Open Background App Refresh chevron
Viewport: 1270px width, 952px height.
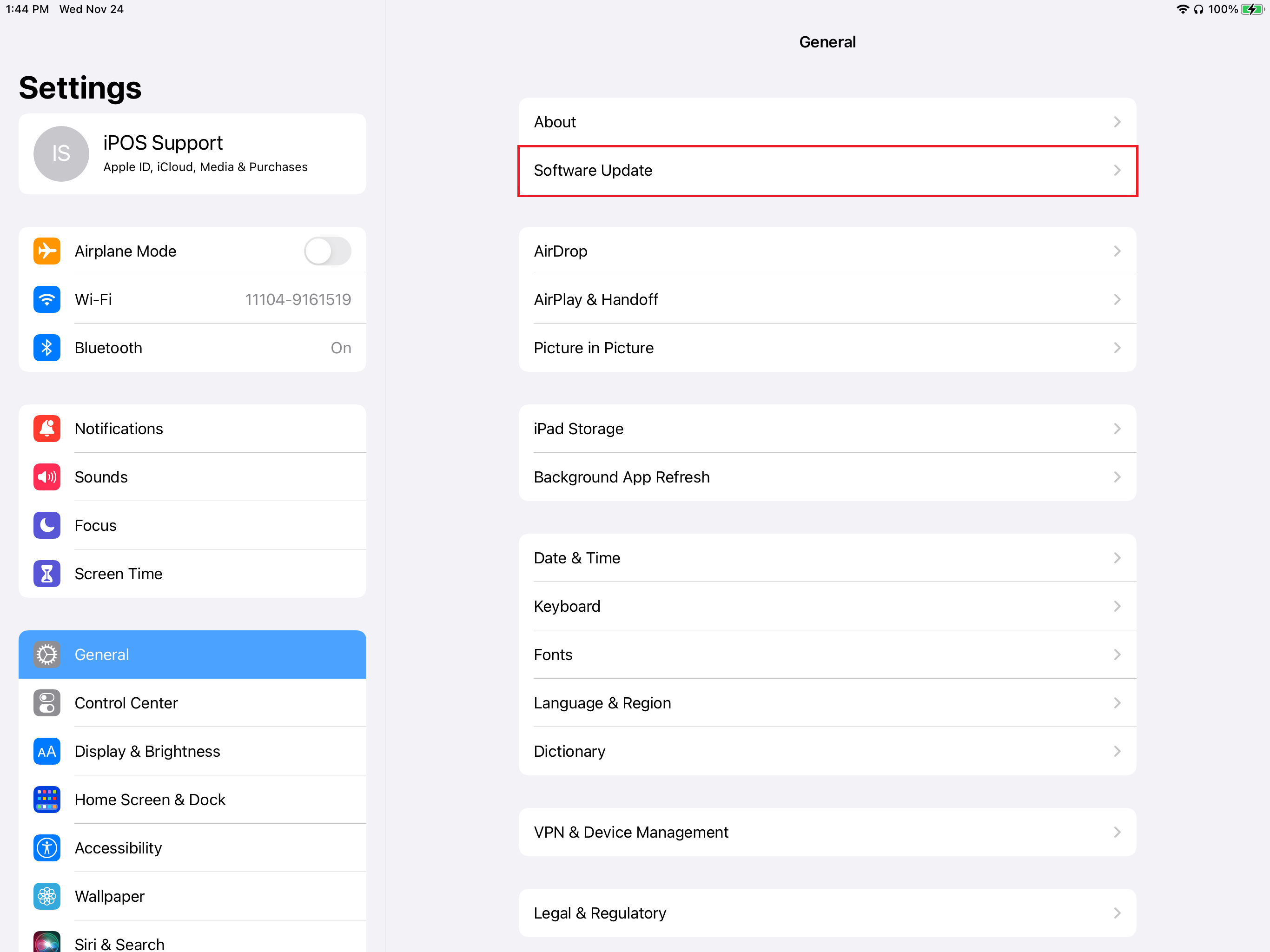pyautogui.click(x=1117, y=476)
